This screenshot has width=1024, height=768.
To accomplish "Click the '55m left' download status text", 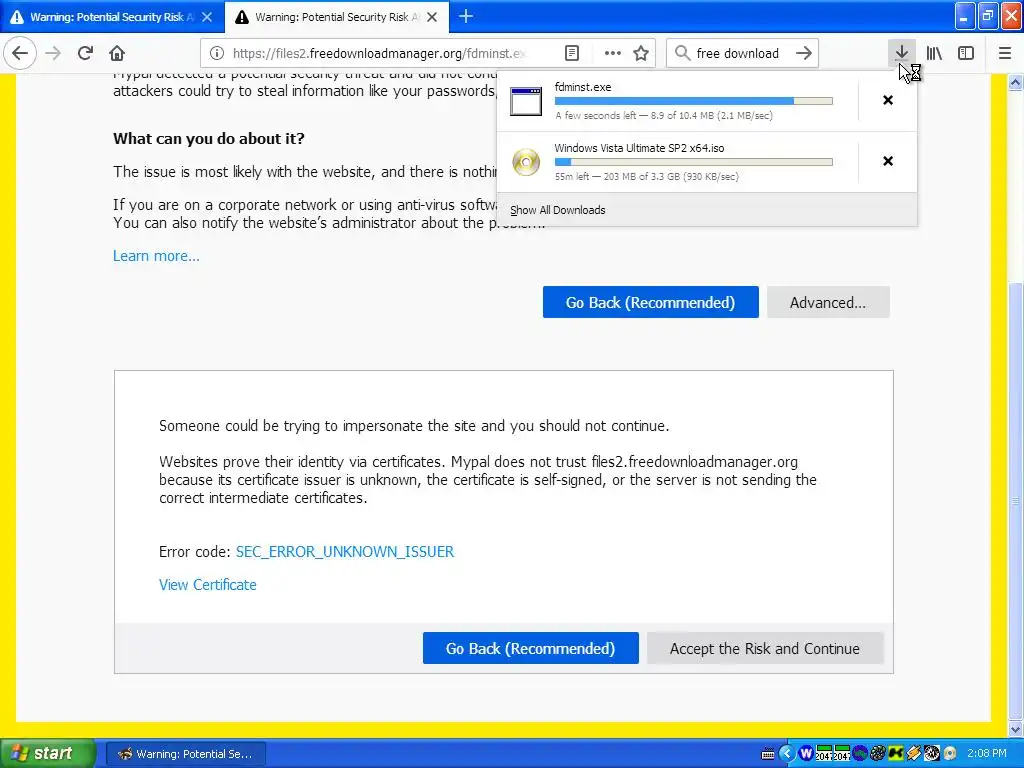I will (x=647, y=176).
